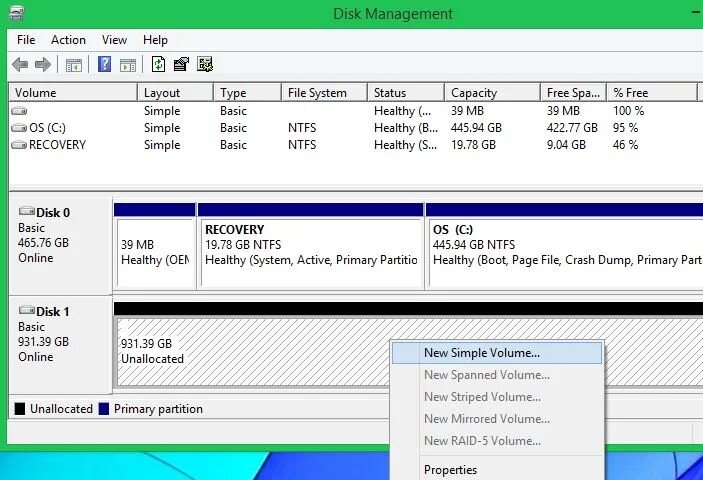Open the Properties toolbar icon
703x480 pixels.
(181, 64)
